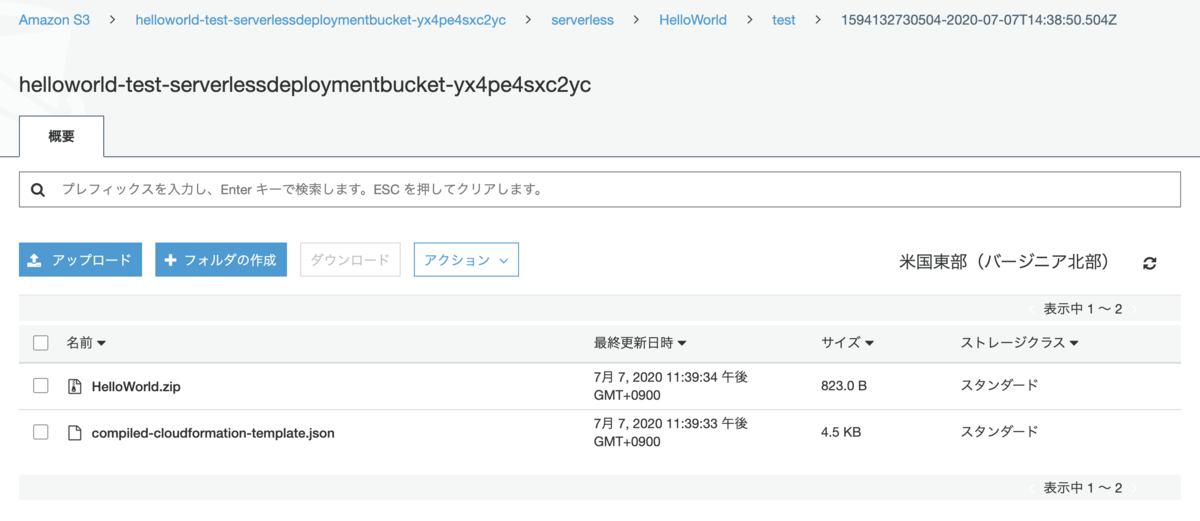Screen dimensions: 1200x521
Task: Click the upper 表示中 1～2 pagination text
Action: point(1083,309)
